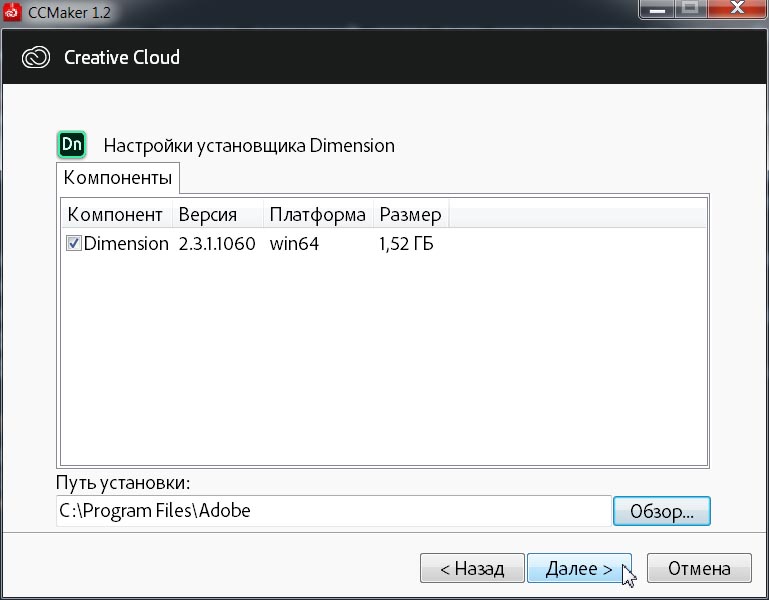Click the Creative Cloud logo icon

[x=36, y=57]
